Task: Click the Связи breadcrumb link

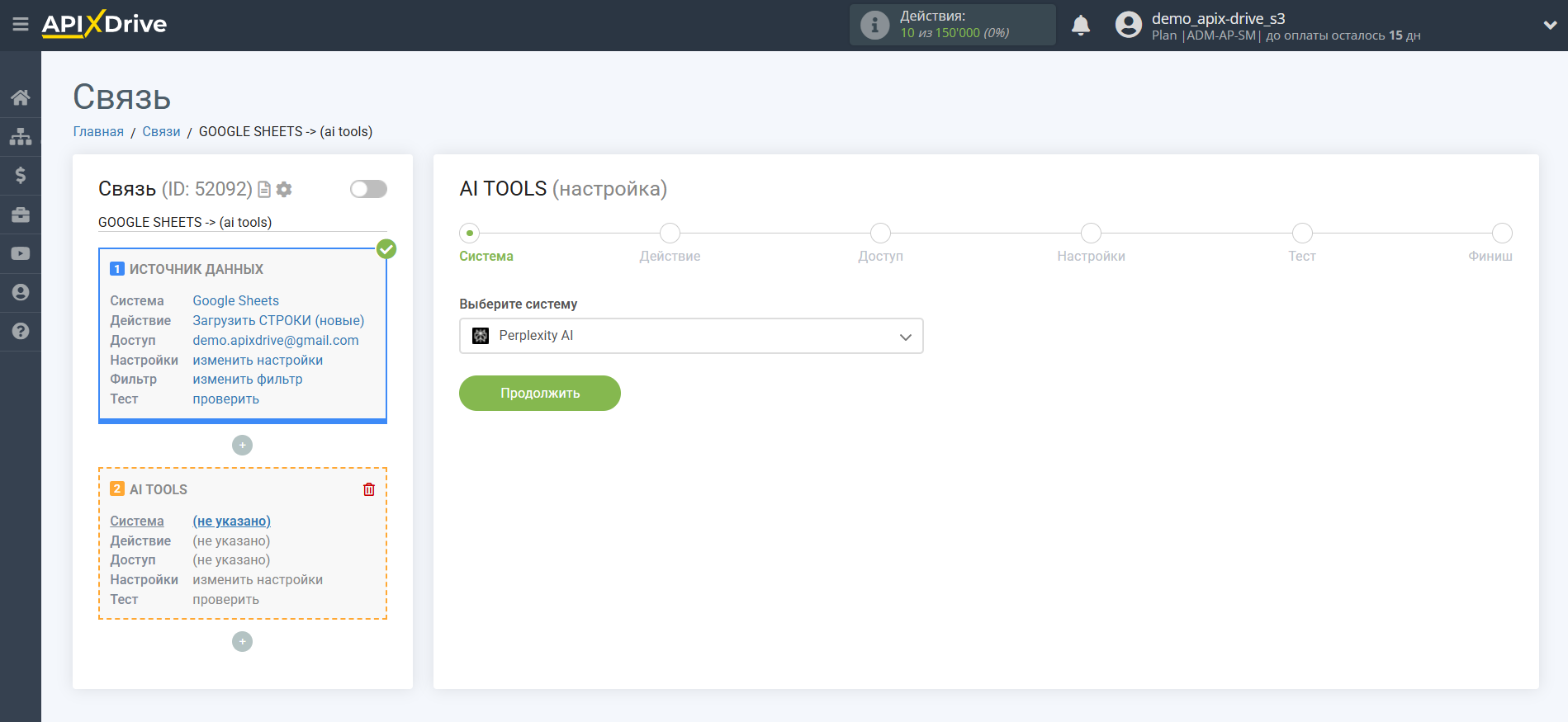Action: 161,132
